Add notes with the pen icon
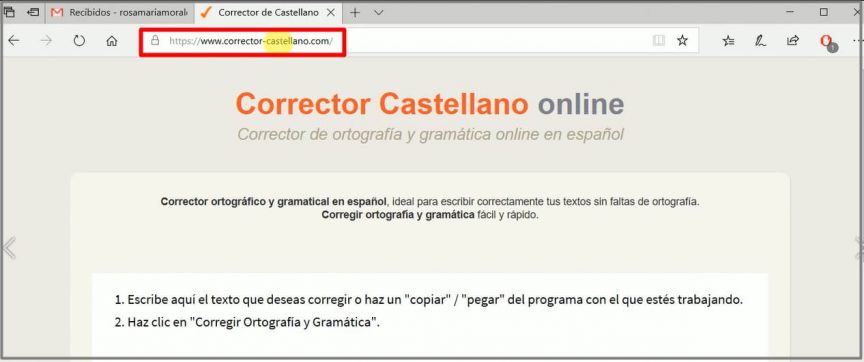 tap(760, 40)
